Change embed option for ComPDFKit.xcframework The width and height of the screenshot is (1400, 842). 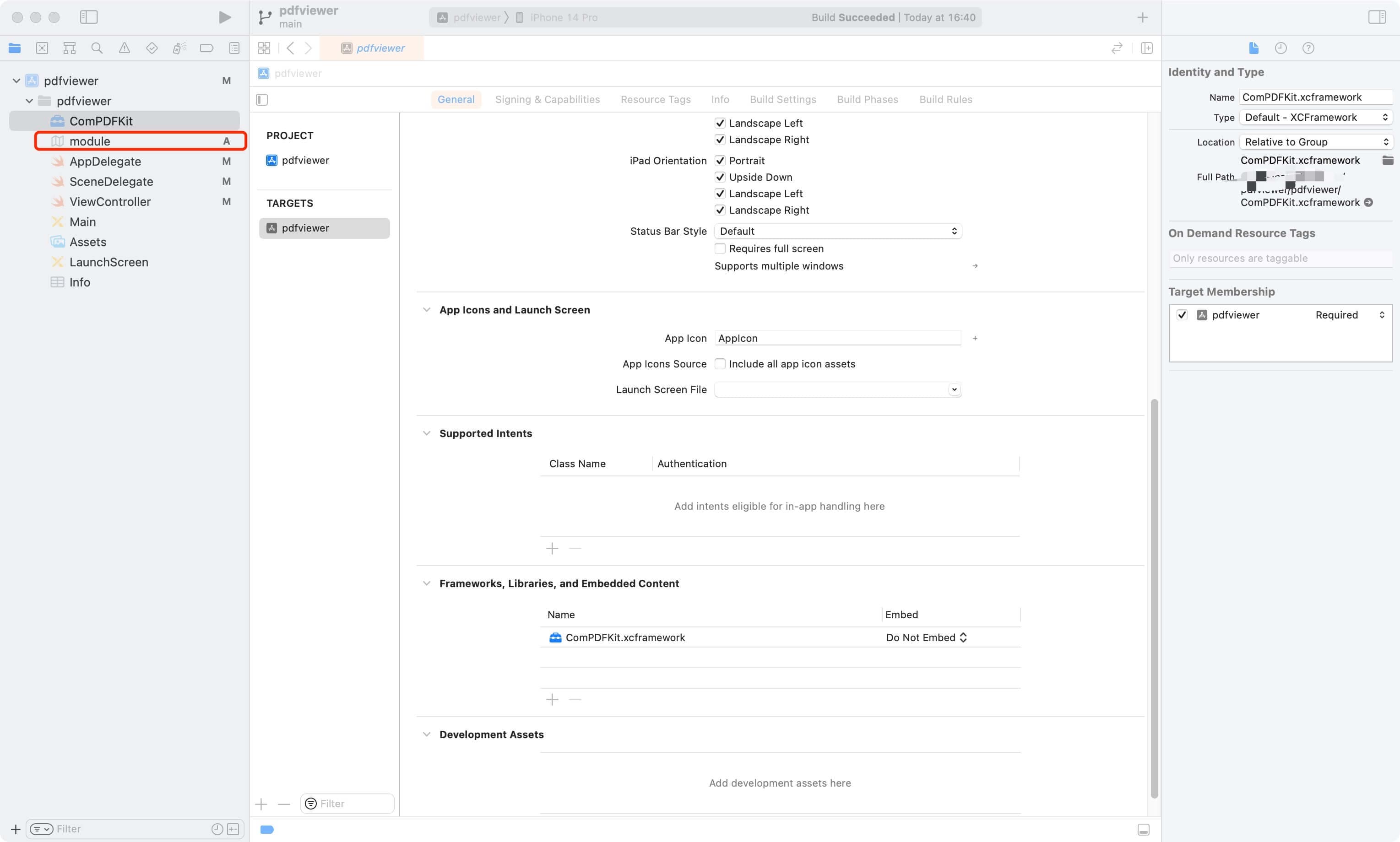pos(926,637)
